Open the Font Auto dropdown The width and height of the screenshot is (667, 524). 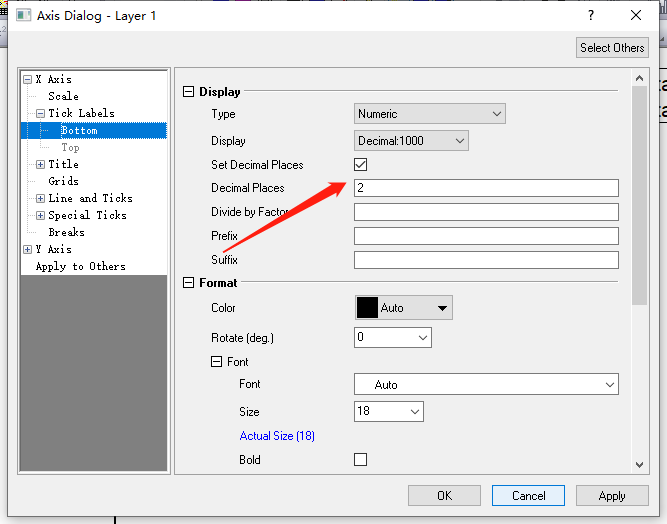[486, 384]
